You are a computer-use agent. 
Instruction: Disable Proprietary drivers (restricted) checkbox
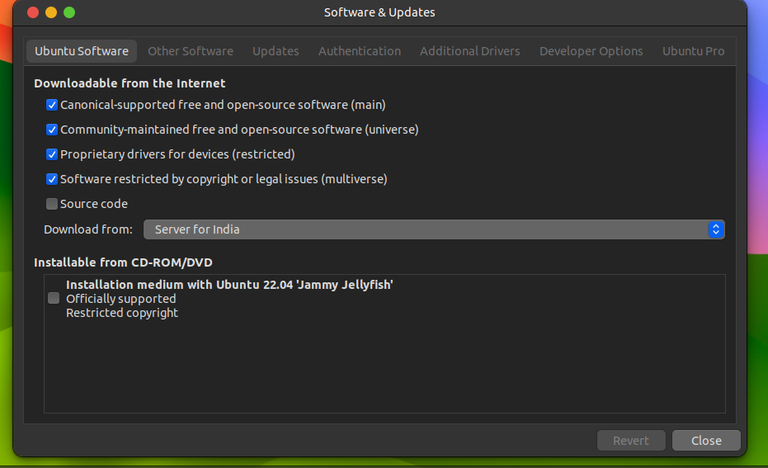click(x=52, y=155)
